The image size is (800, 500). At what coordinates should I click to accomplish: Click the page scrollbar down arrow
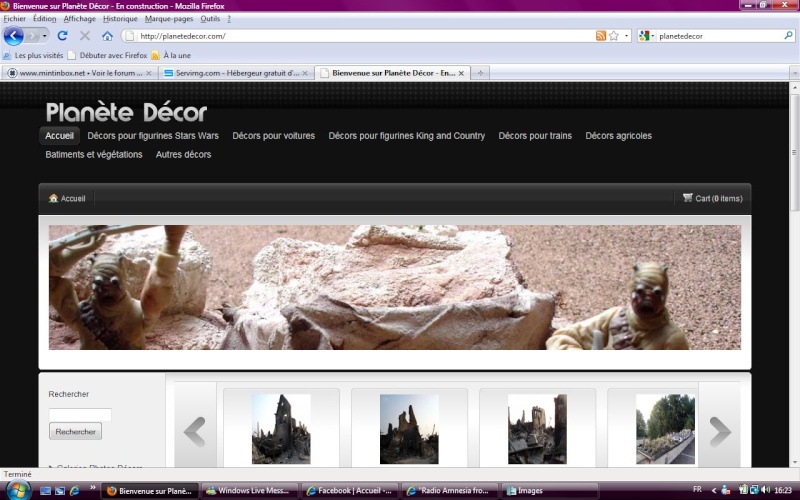(x=794, y=462)
